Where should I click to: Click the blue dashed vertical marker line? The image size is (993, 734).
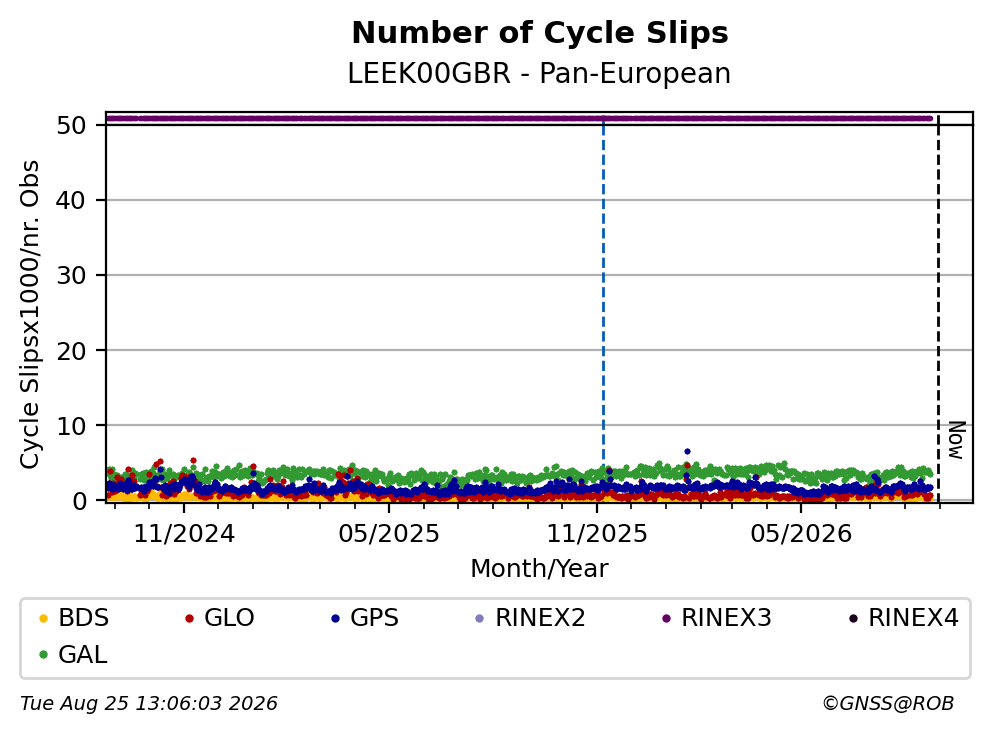pyautogui.click(x=603, y=291)
